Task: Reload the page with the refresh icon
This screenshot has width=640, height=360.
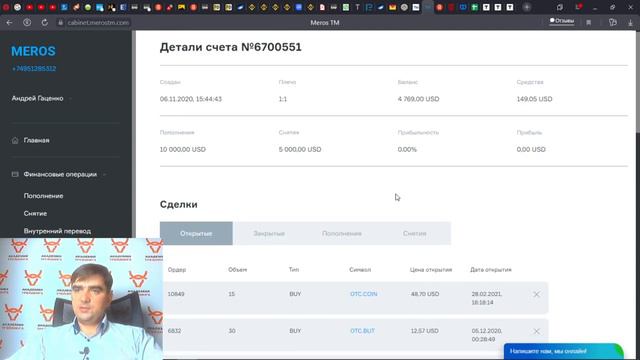Action: pyautogui.click(x=44, y=23)
